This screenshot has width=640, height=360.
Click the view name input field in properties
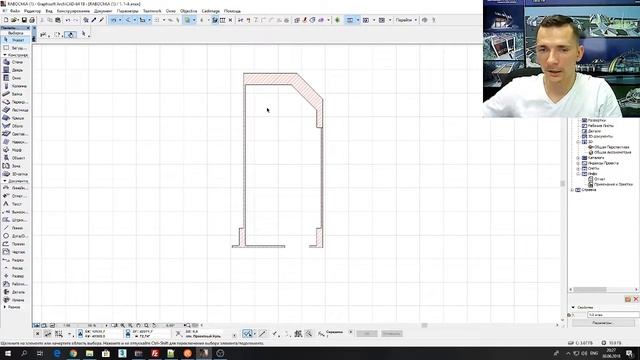click(x=613, y=315)
